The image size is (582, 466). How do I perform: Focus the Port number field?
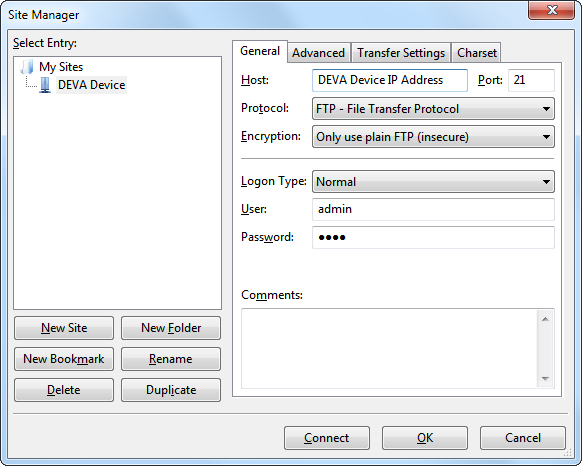(x=531, y=80)
